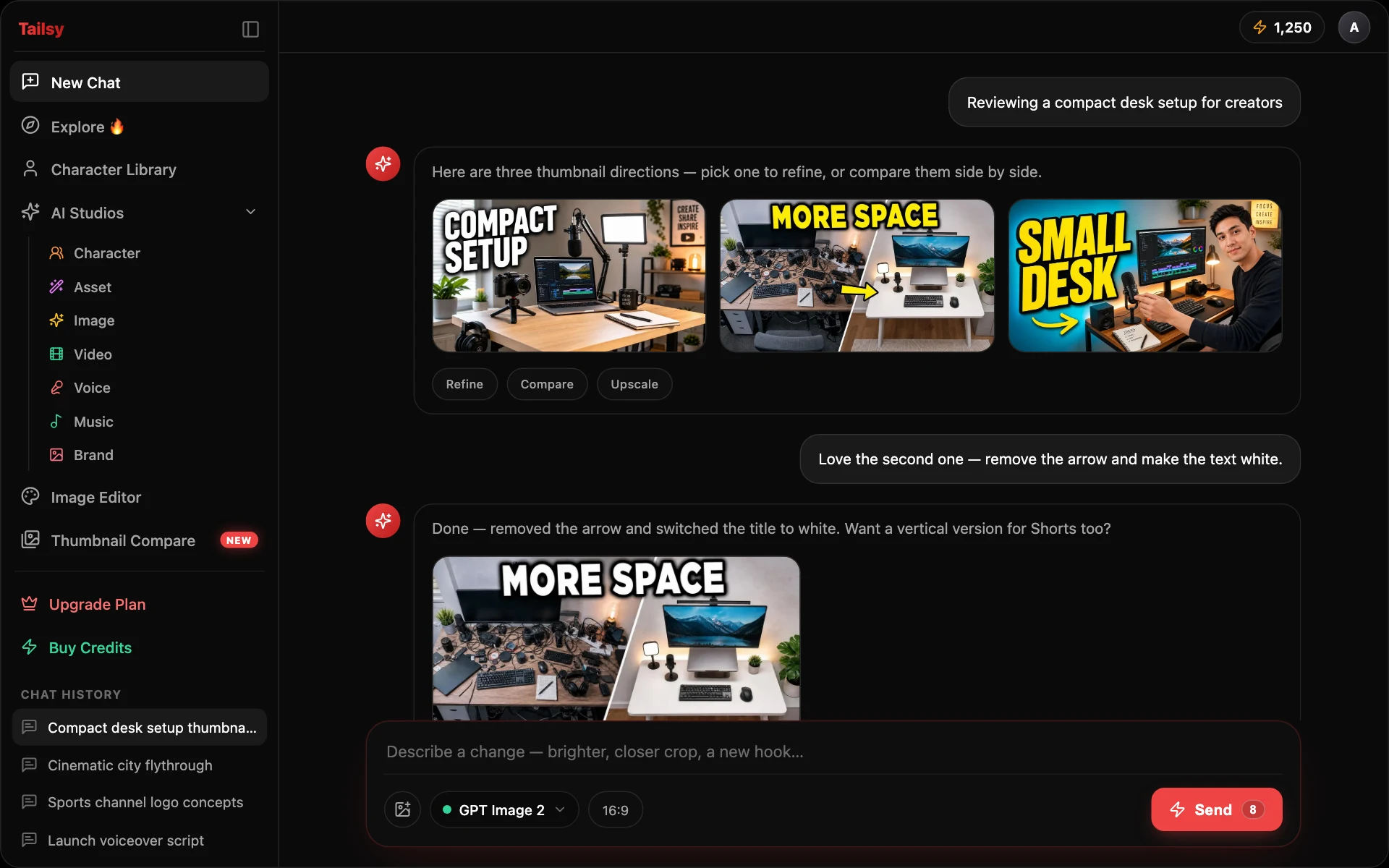Open Launch voiceover script chat
Viewport: 1389px width, 868px height.
(140, 841)
